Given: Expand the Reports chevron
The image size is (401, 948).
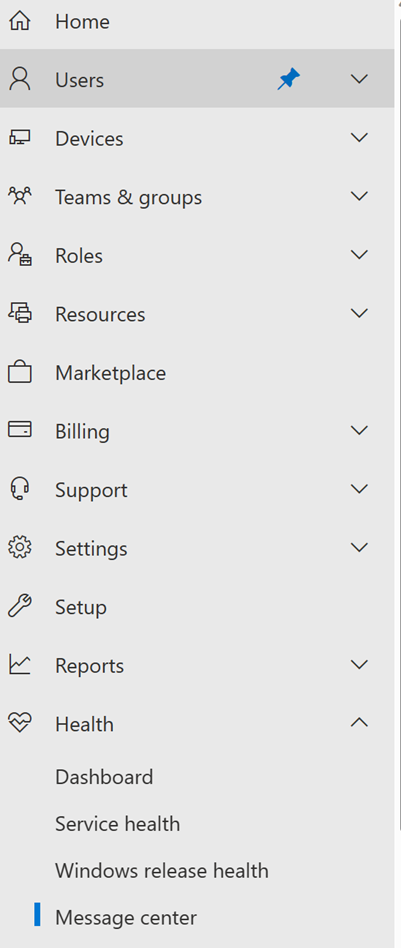Looking at the screenshot, I should (359, 664).
